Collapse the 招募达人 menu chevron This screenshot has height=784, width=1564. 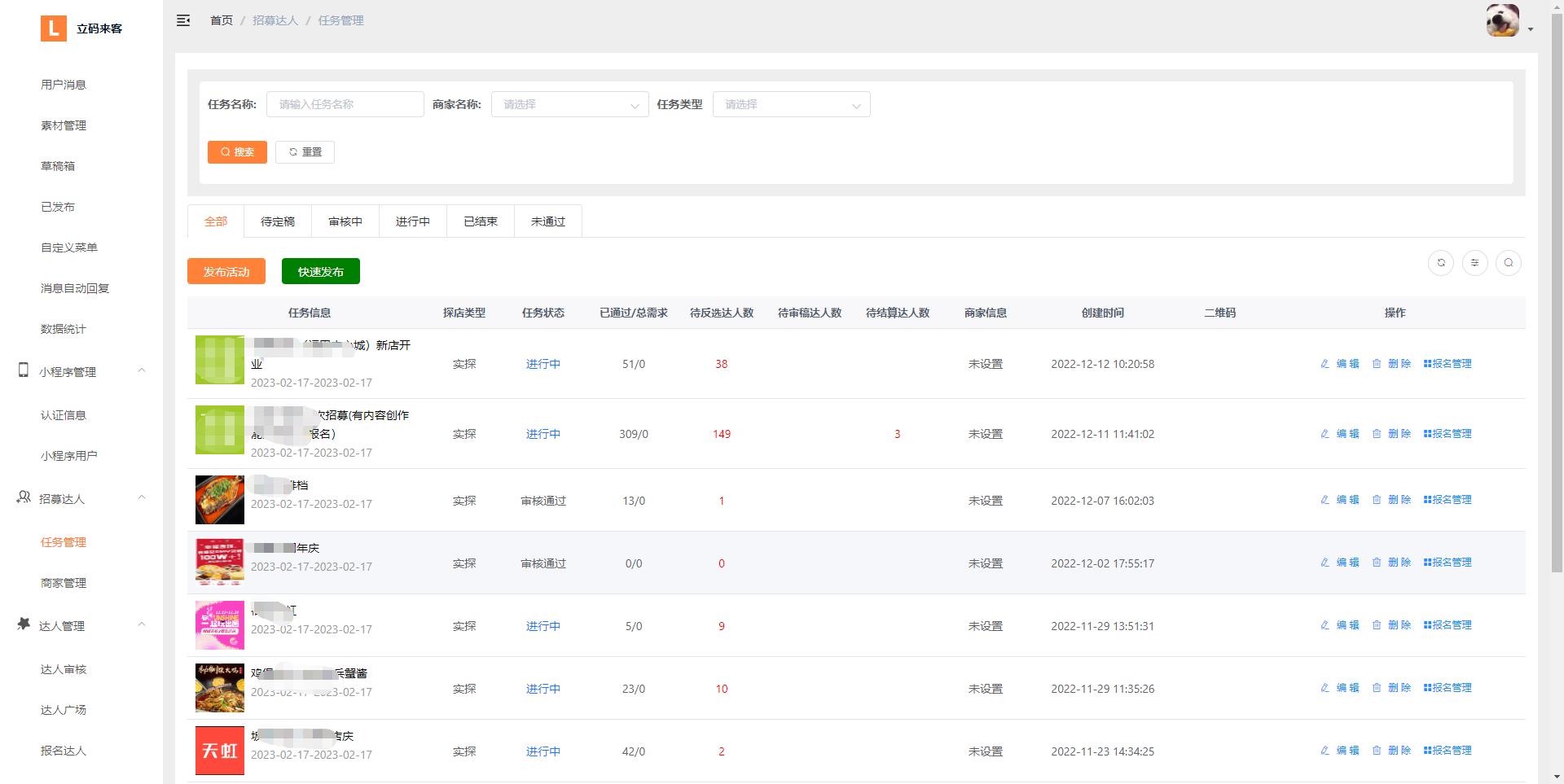tap(142, 497)
